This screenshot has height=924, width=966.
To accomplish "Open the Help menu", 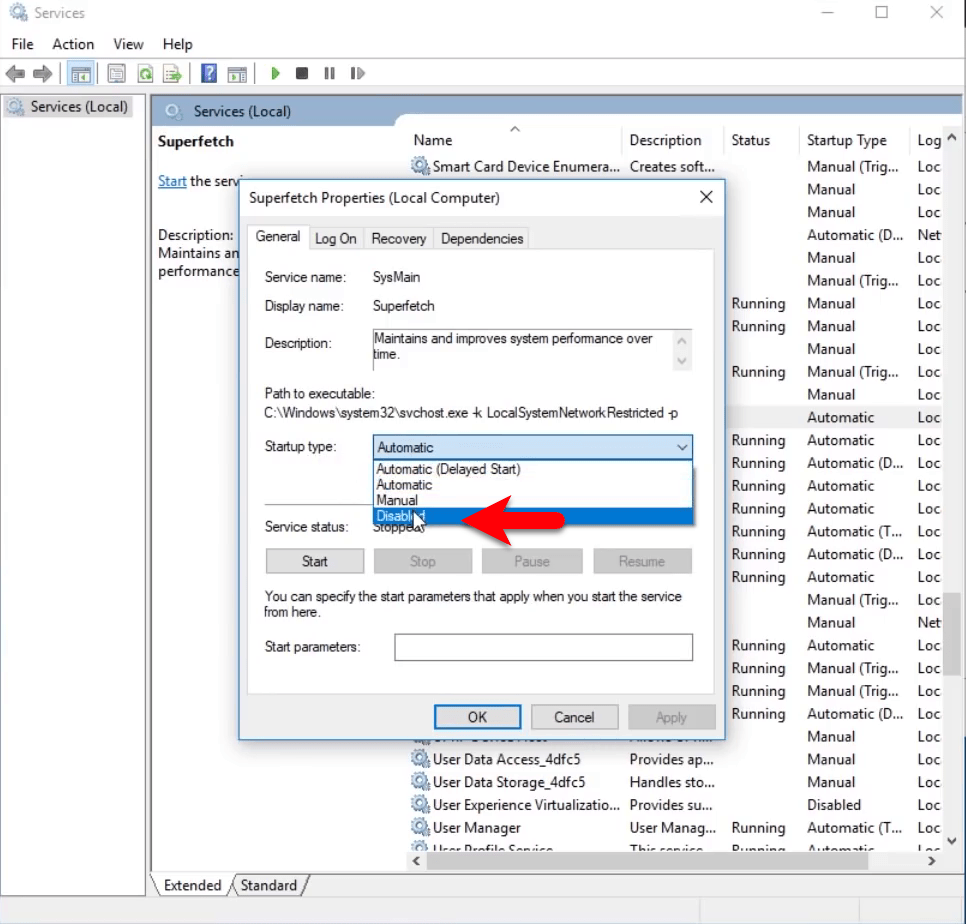I will (x=177, y=44).
